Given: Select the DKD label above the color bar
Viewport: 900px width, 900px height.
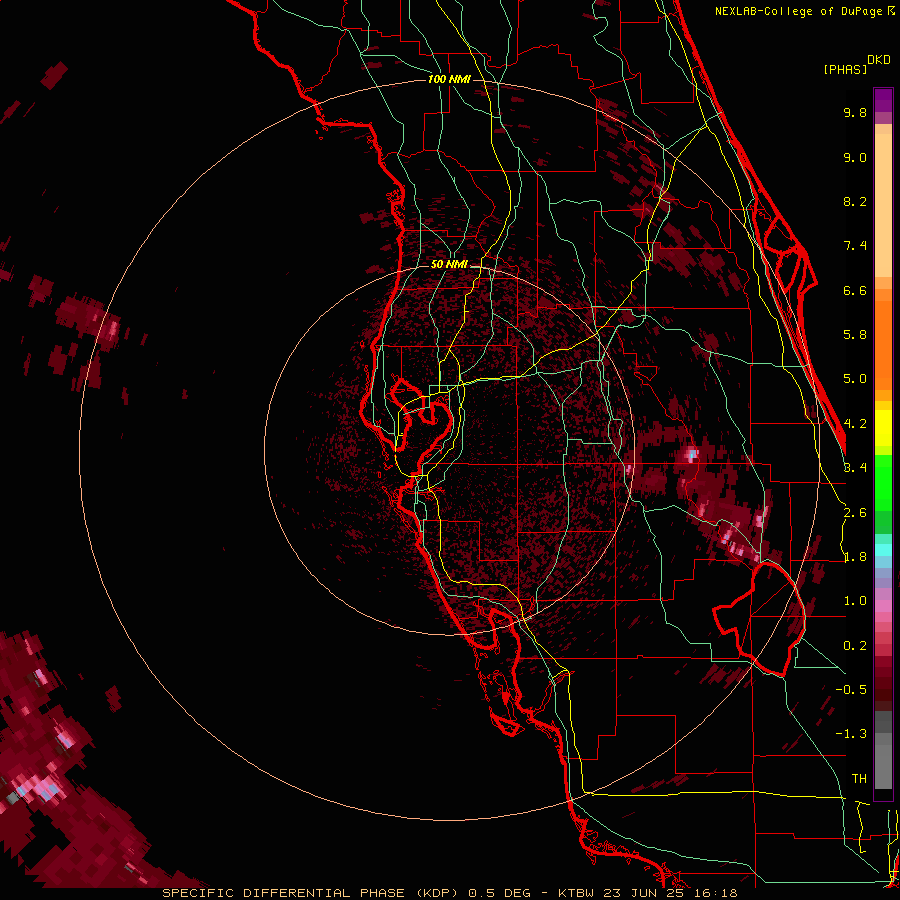Looking at the screenshot, I should pos(879,60).
